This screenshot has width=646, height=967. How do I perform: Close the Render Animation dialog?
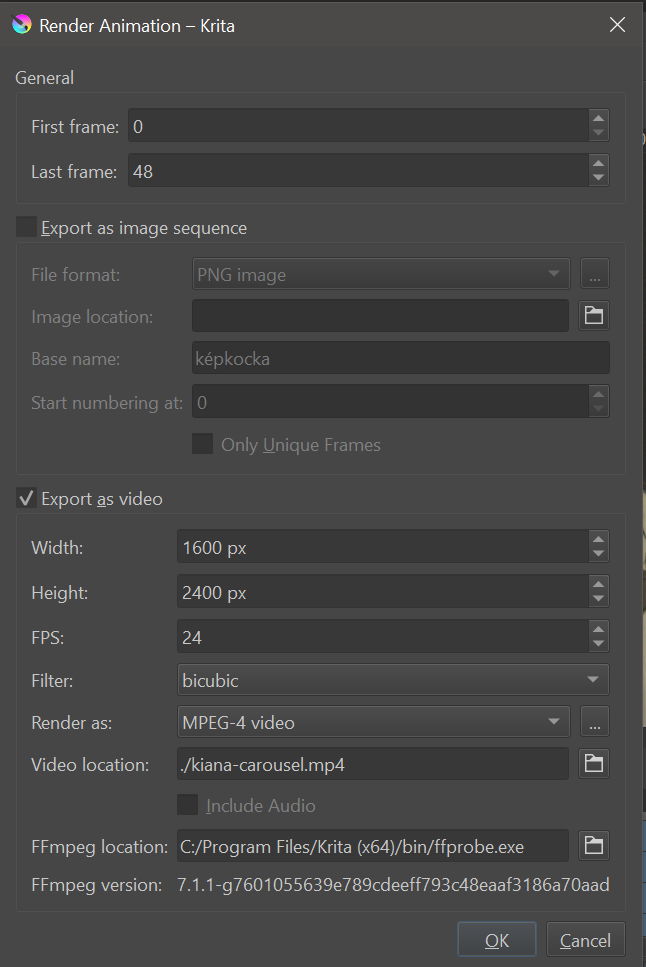pyautogui.click(x=617, y=25)
